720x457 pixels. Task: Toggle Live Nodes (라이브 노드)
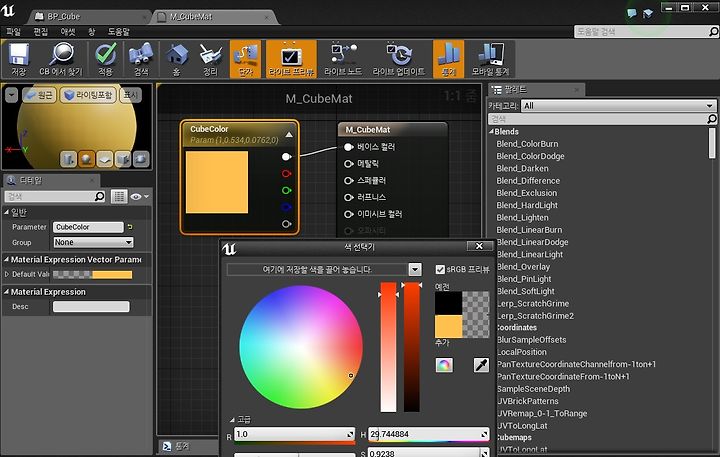[343, 59]
